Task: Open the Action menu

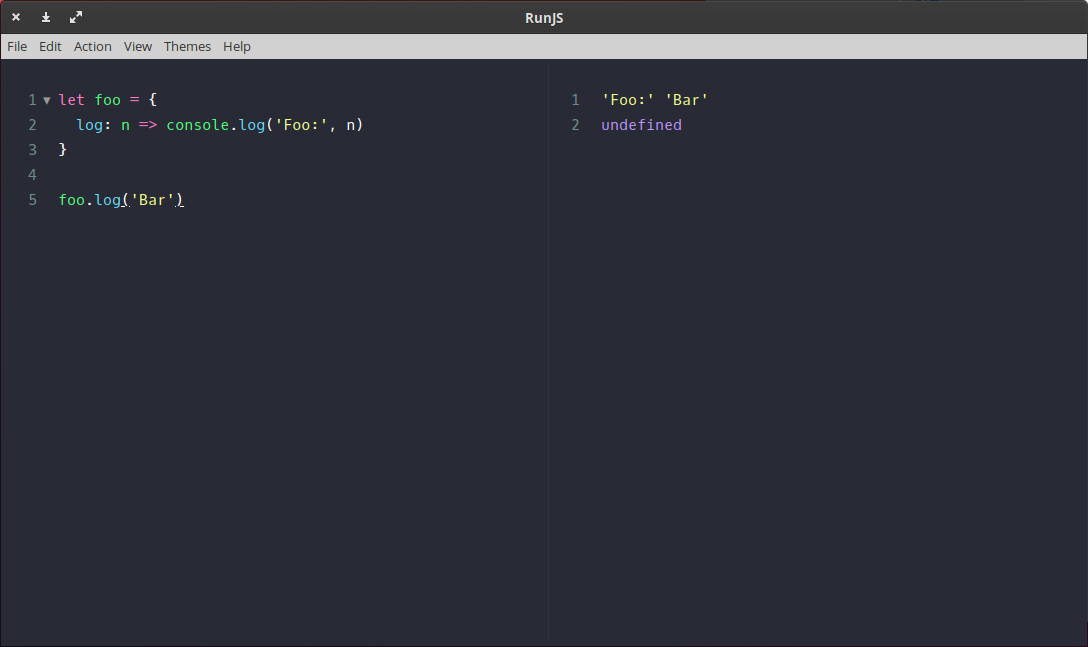Action: click(x=93, y=46)
